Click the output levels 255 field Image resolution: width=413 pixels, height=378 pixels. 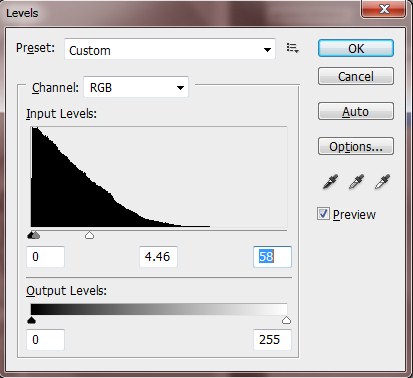(x=272, y=340)
